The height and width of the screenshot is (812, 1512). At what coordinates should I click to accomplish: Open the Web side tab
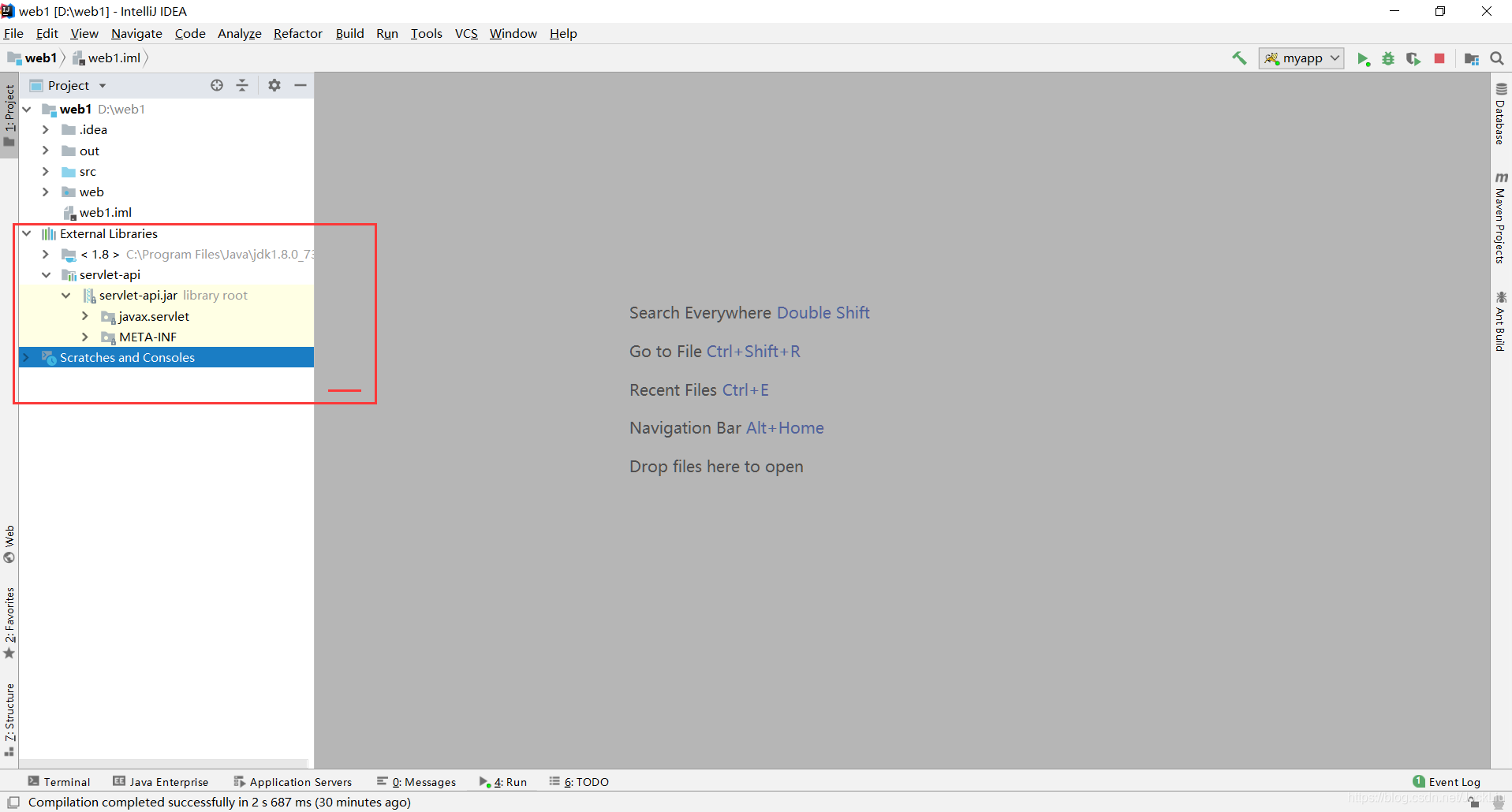pyautogui.click(x=9, y=544)
